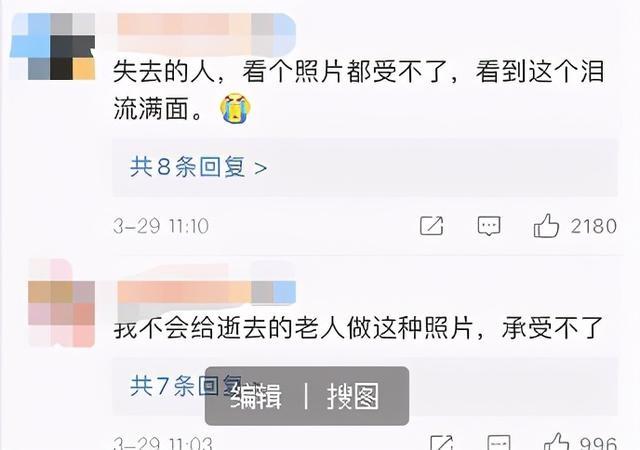Click the crying emoji after 流满面
This screenshot has width=640, height=450.
click(x=236, y=108)
